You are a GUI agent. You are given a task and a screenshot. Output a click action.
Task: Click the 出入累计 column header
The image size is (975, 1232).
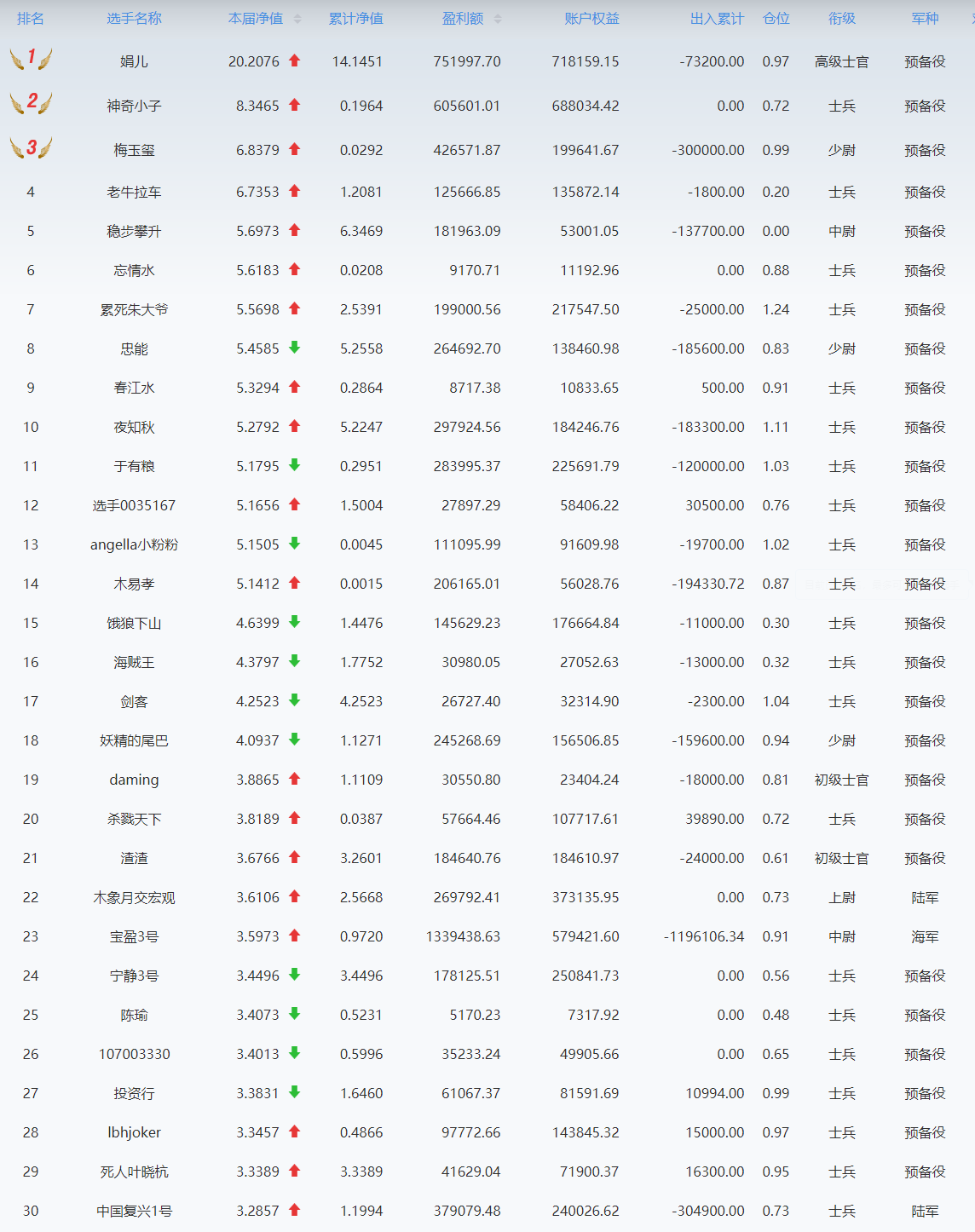(x=717, y=19)
